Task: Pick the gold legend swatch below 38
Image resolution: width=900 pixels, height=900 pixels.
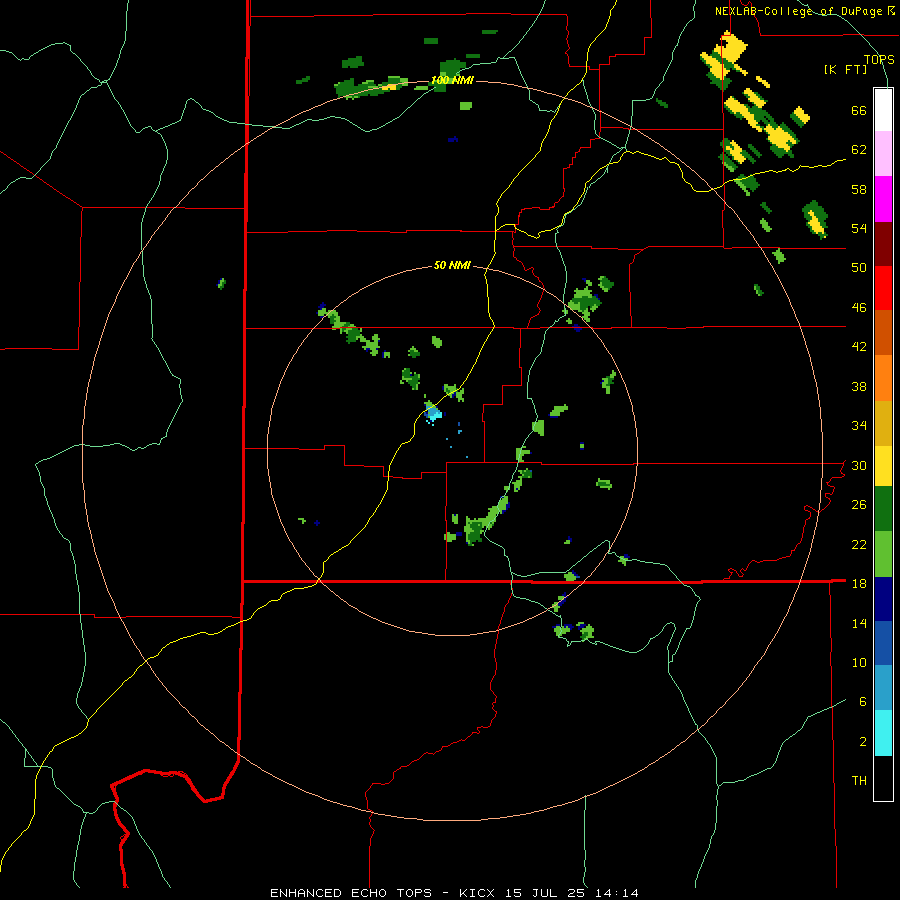Action: (x=883, y=424)
